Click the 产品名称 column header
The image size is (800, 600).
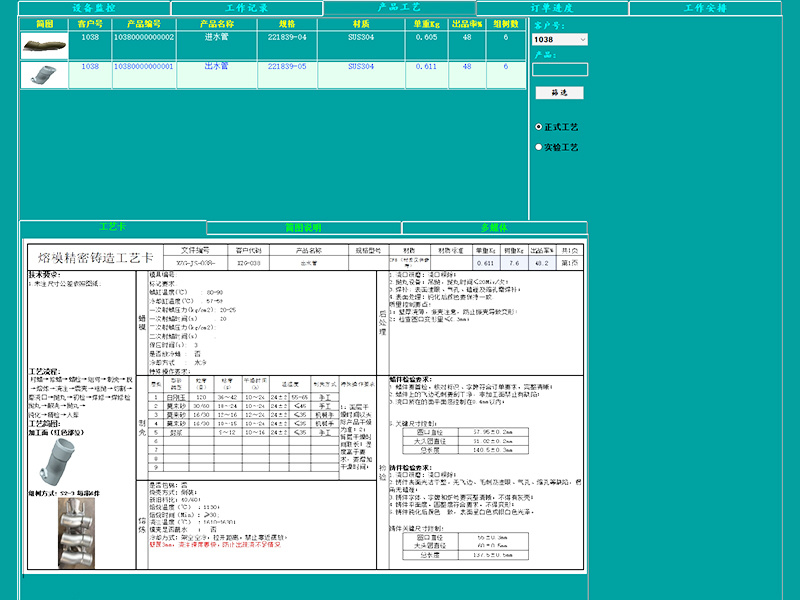[x=217, y=24]
